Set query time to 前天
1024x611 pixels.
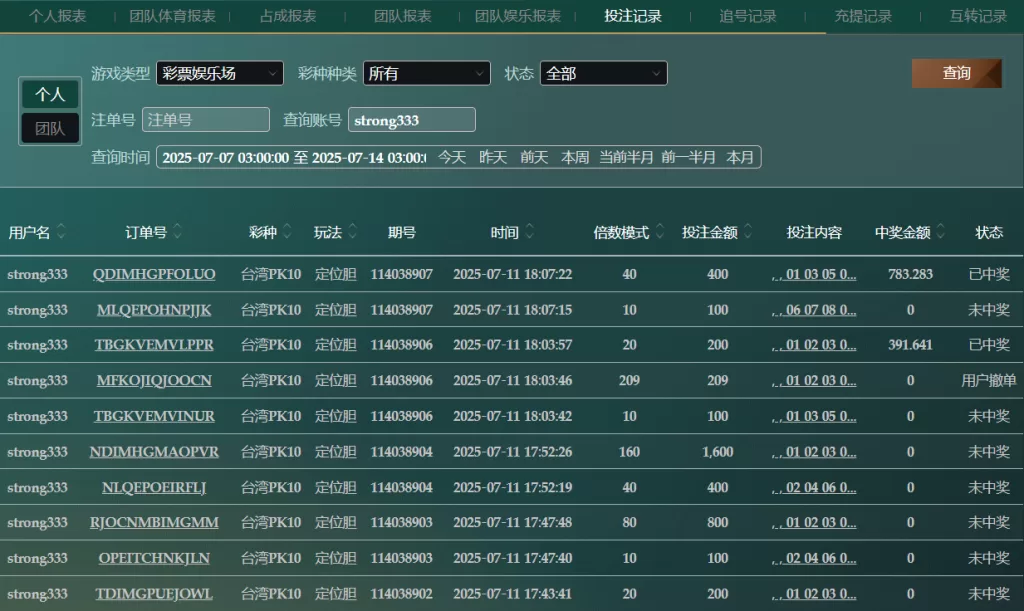tap(534, 157)
